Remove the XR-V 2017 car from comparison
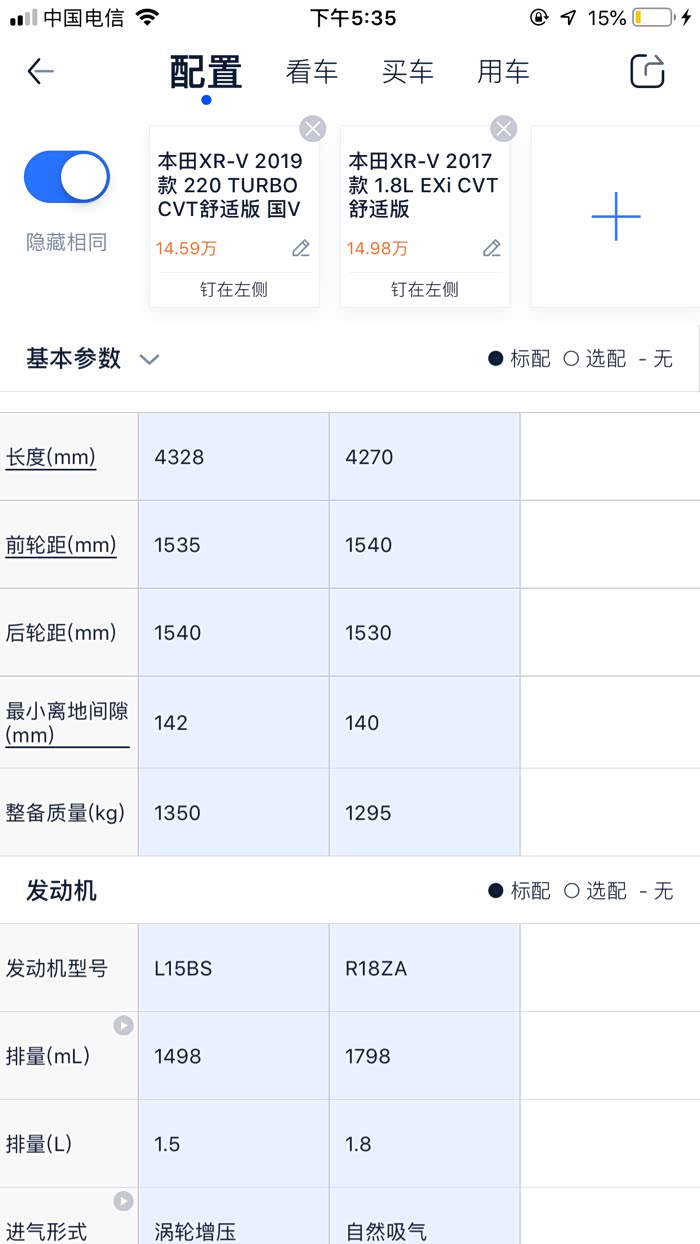This screenshot has height=1244, width=700. tap(503, 128)
